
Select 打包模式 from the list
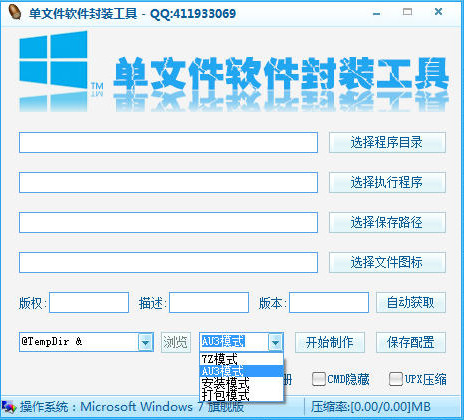pos(241,395)
